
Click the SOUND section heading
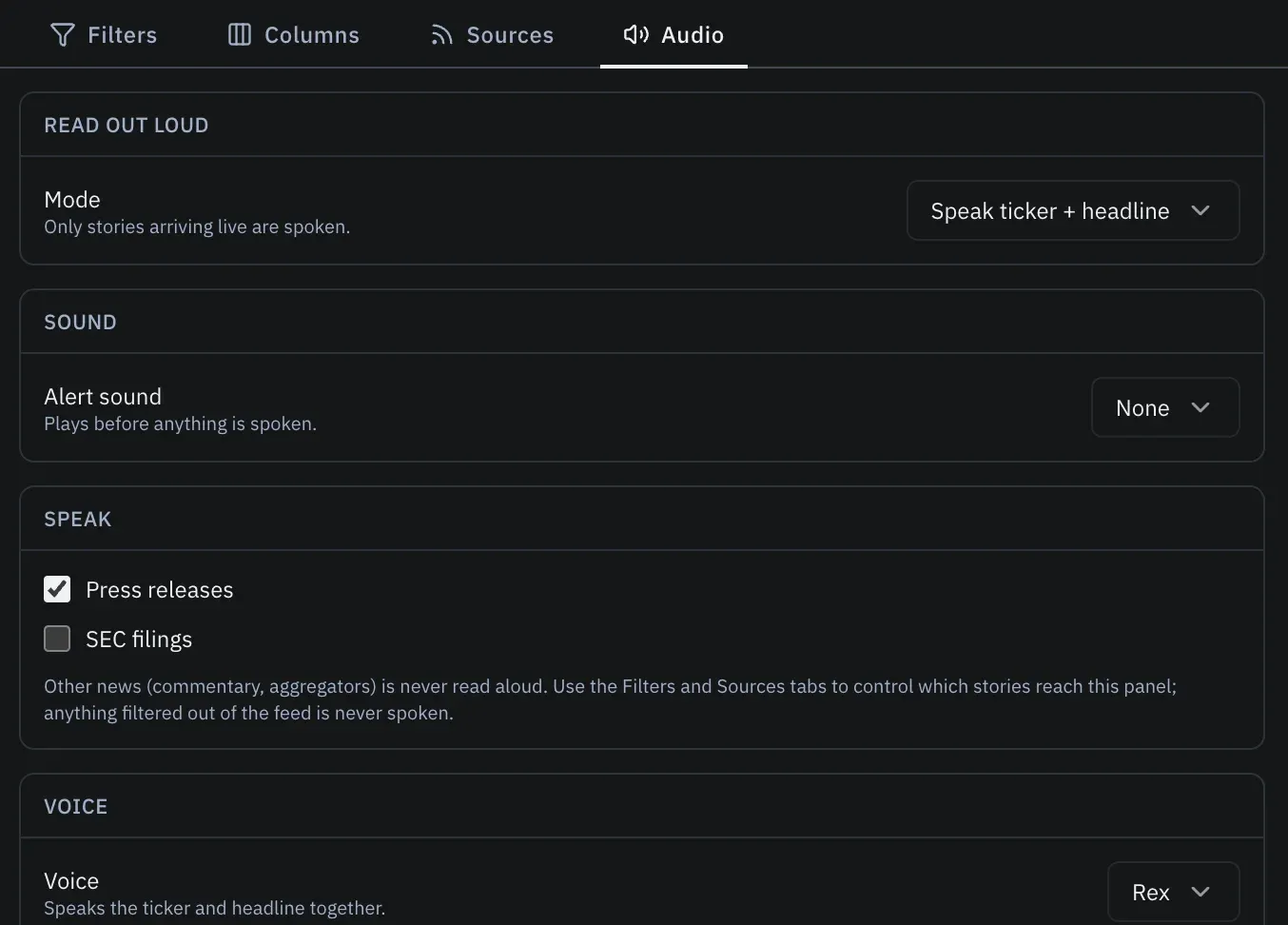81,323
